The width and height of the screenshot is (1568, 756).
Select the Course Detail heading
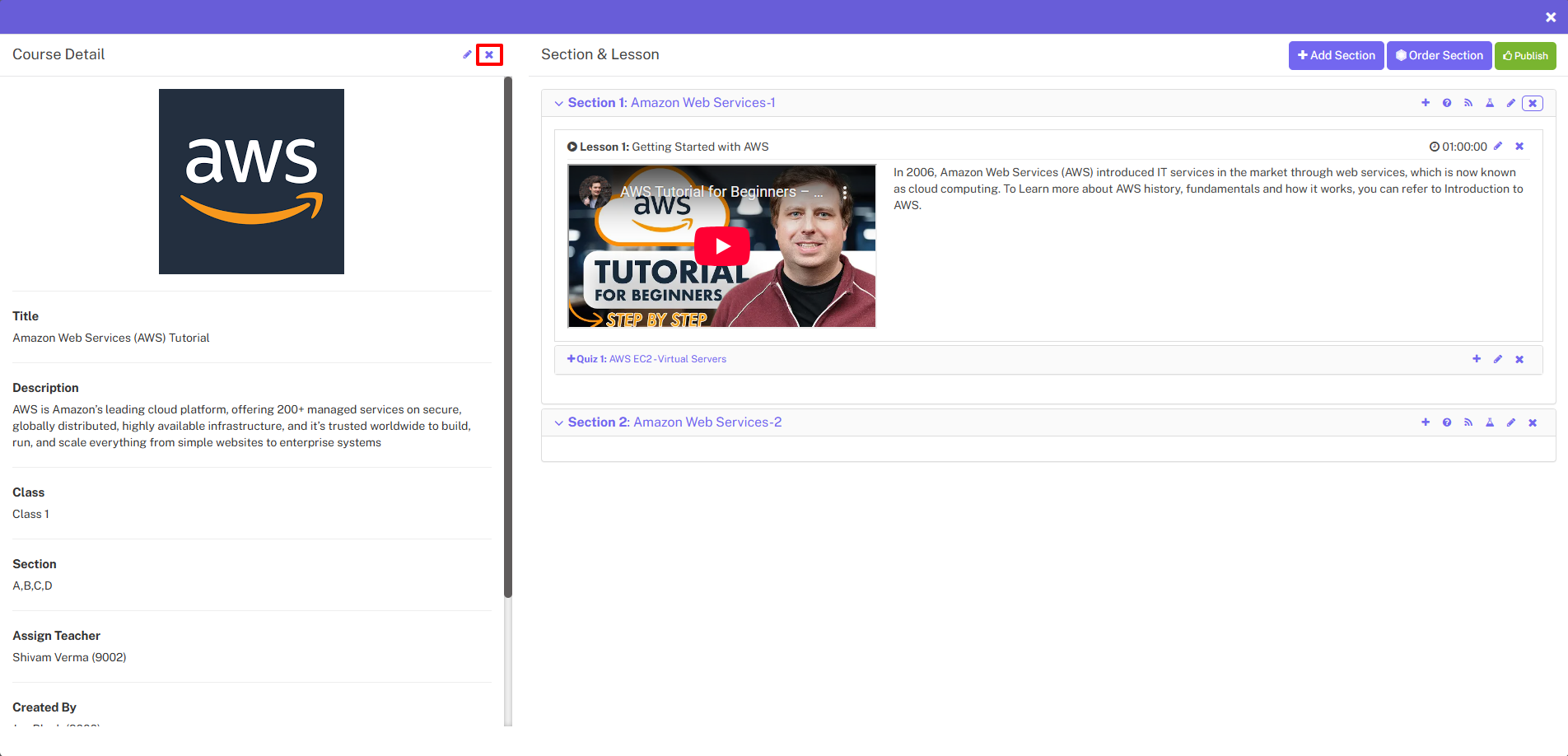[x=58, y=54]
